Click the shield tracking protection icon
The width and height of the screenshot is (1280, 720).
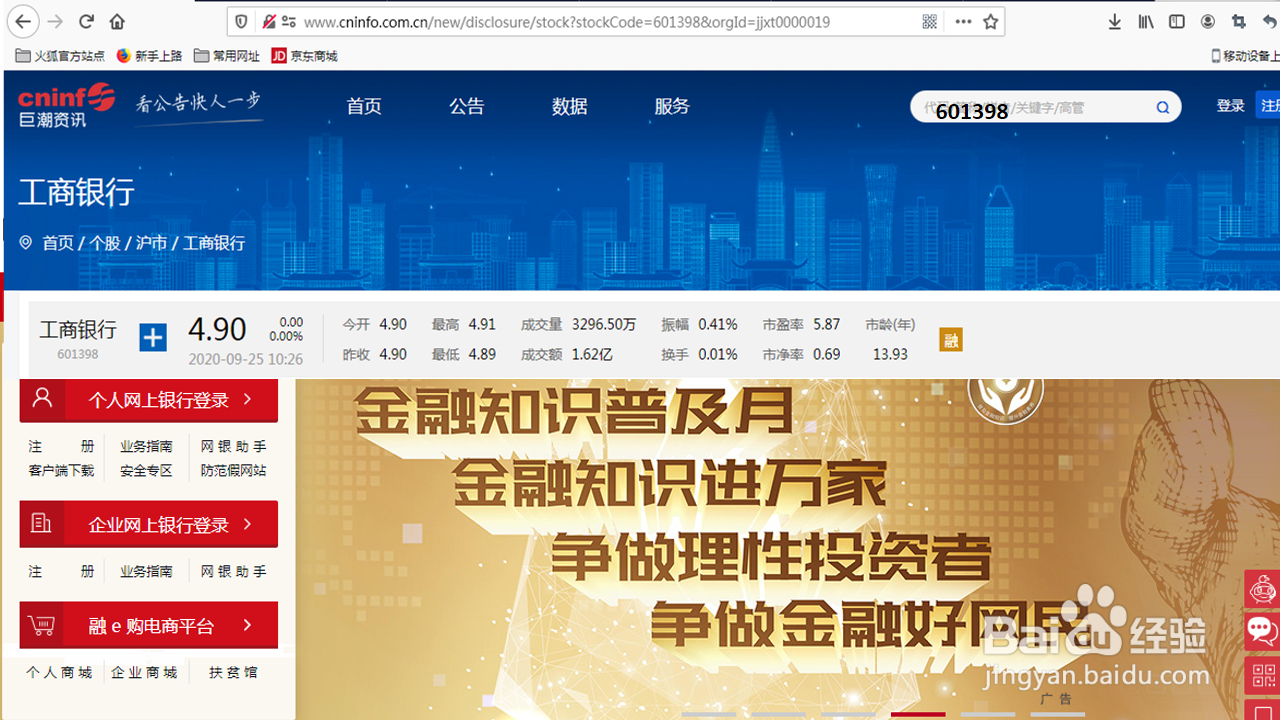(240, 21)
